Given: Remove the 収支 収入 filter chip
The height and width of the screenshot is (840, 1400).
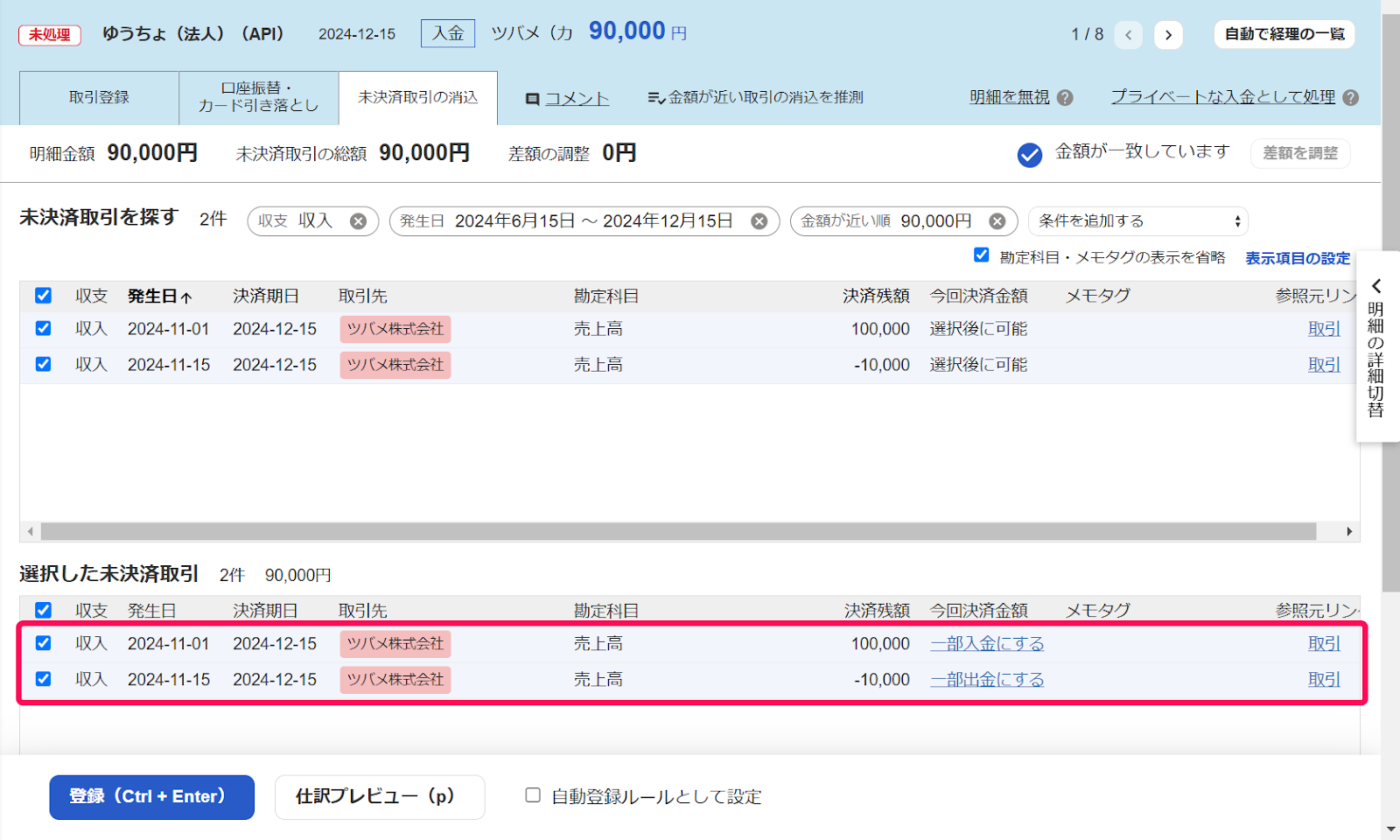Looking at the screenshot, I should pos(358,221).
